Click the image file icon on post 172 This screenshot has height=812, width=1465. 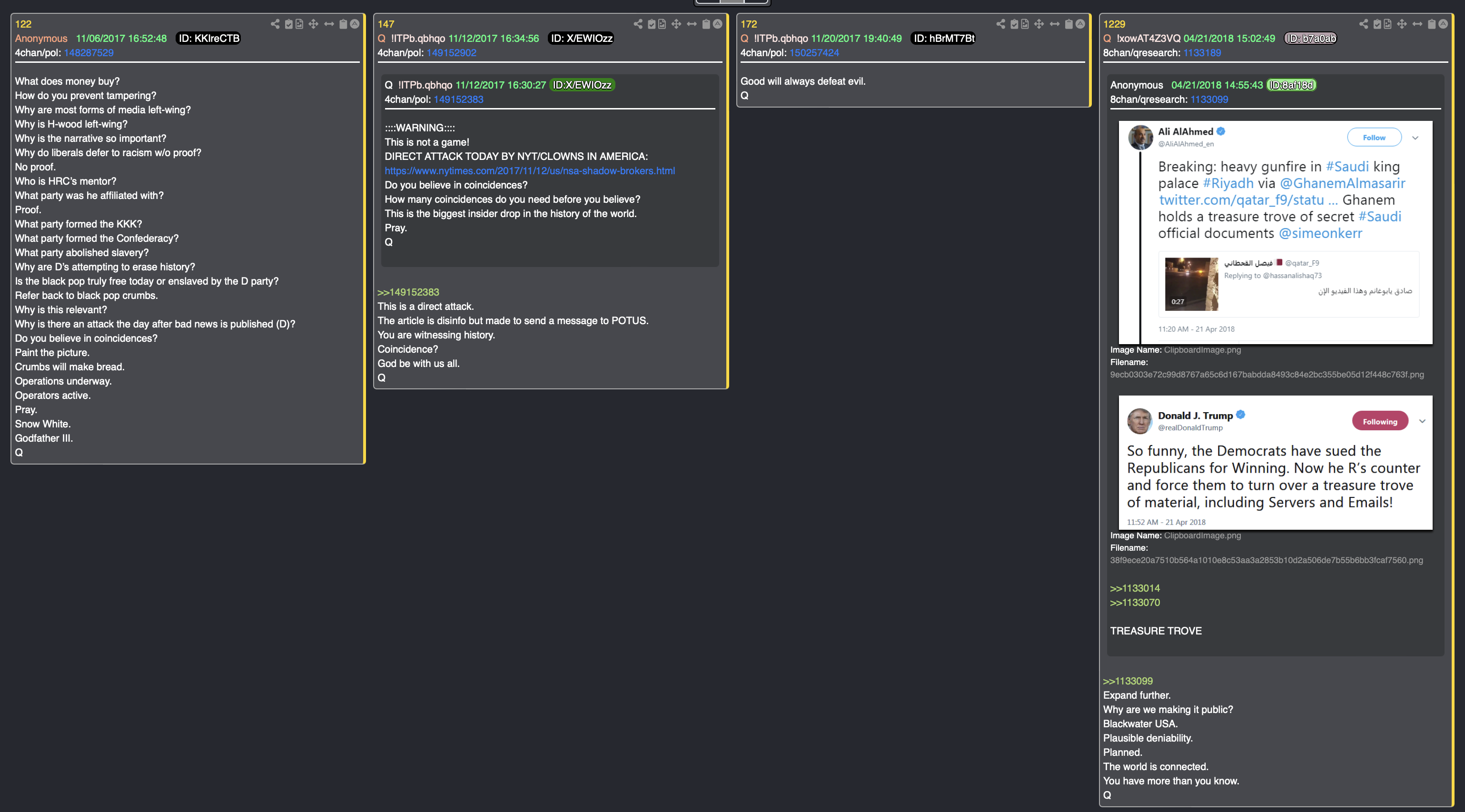tap(1025, 24)
